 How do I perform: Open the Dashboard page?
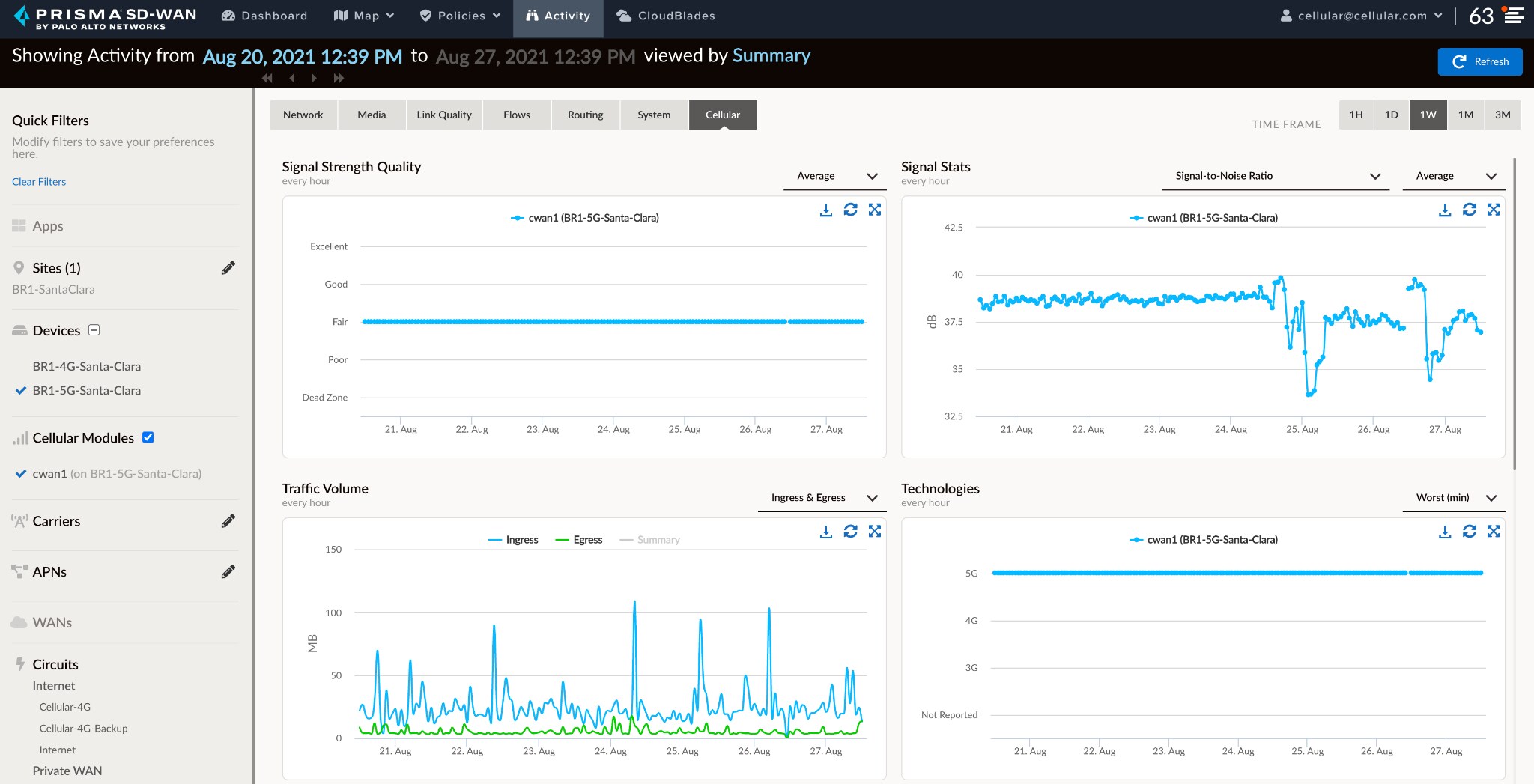point(264,16)
